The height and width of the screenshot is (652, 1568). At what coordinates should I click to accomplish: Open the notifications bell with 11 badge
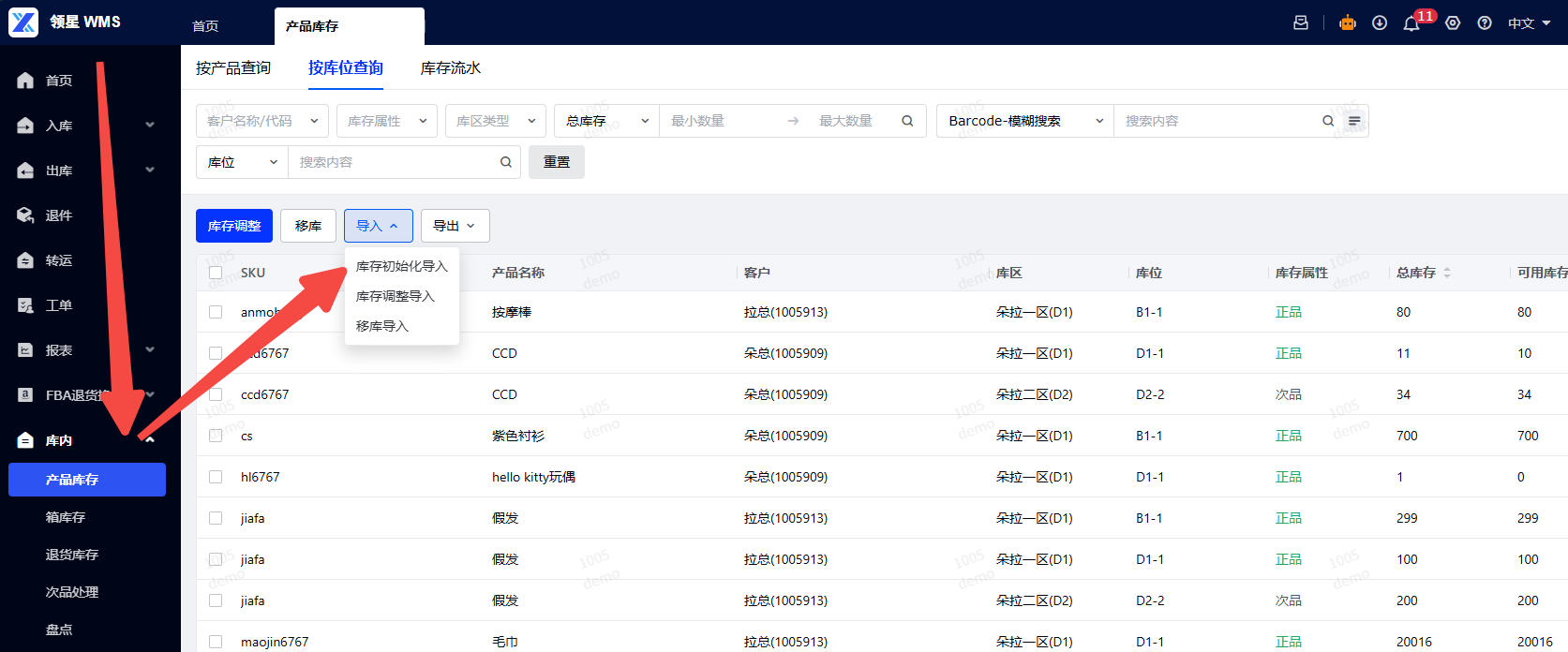click(x=1411, y=23)
